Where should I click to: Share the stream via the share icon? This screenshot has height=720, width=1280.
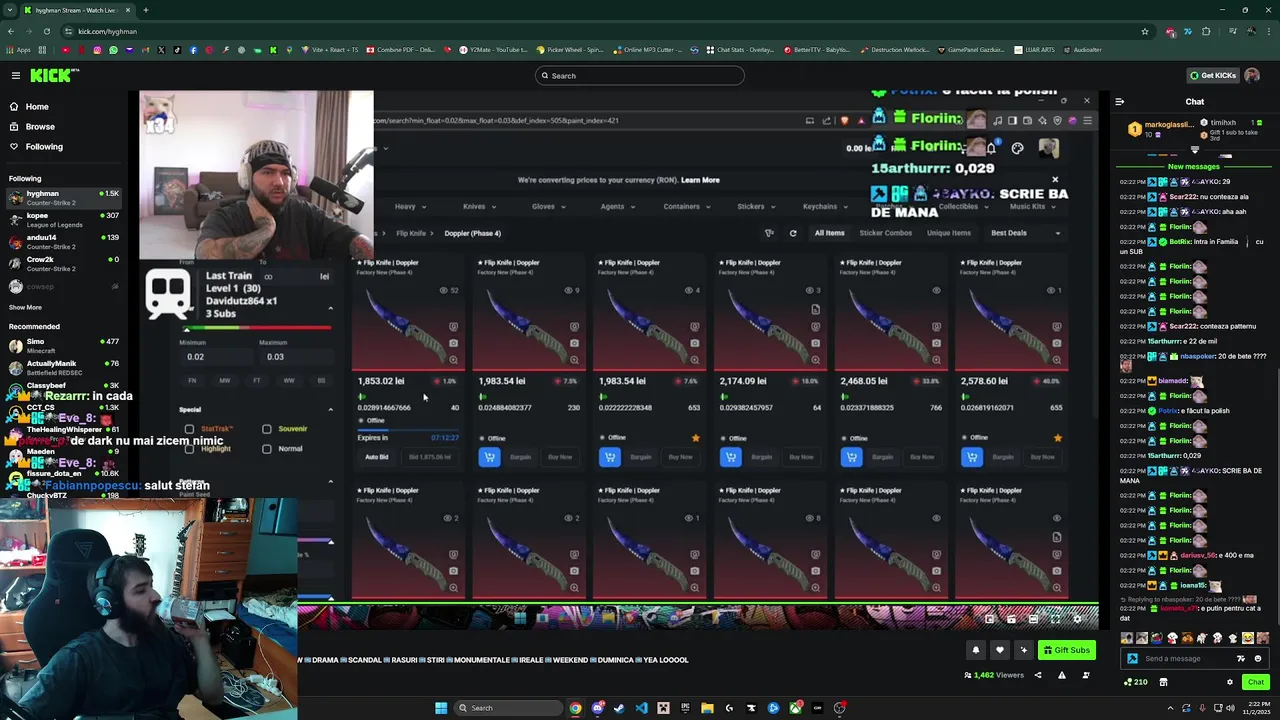click(1037, 675)
